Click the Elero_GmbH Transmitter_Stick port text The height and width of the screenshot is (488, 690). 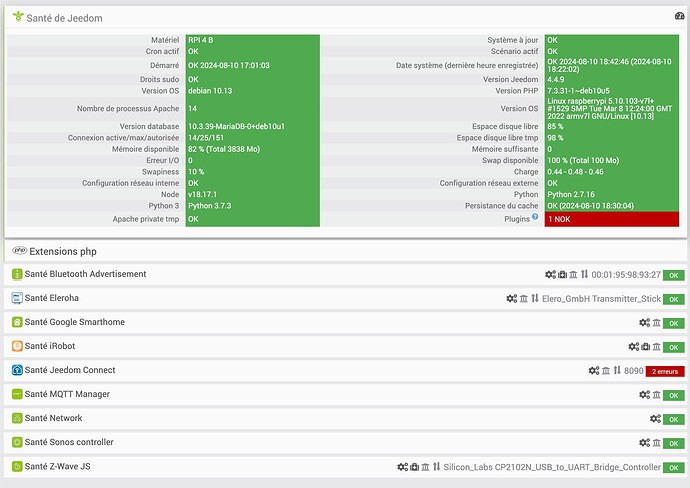(x=601, y=299)
